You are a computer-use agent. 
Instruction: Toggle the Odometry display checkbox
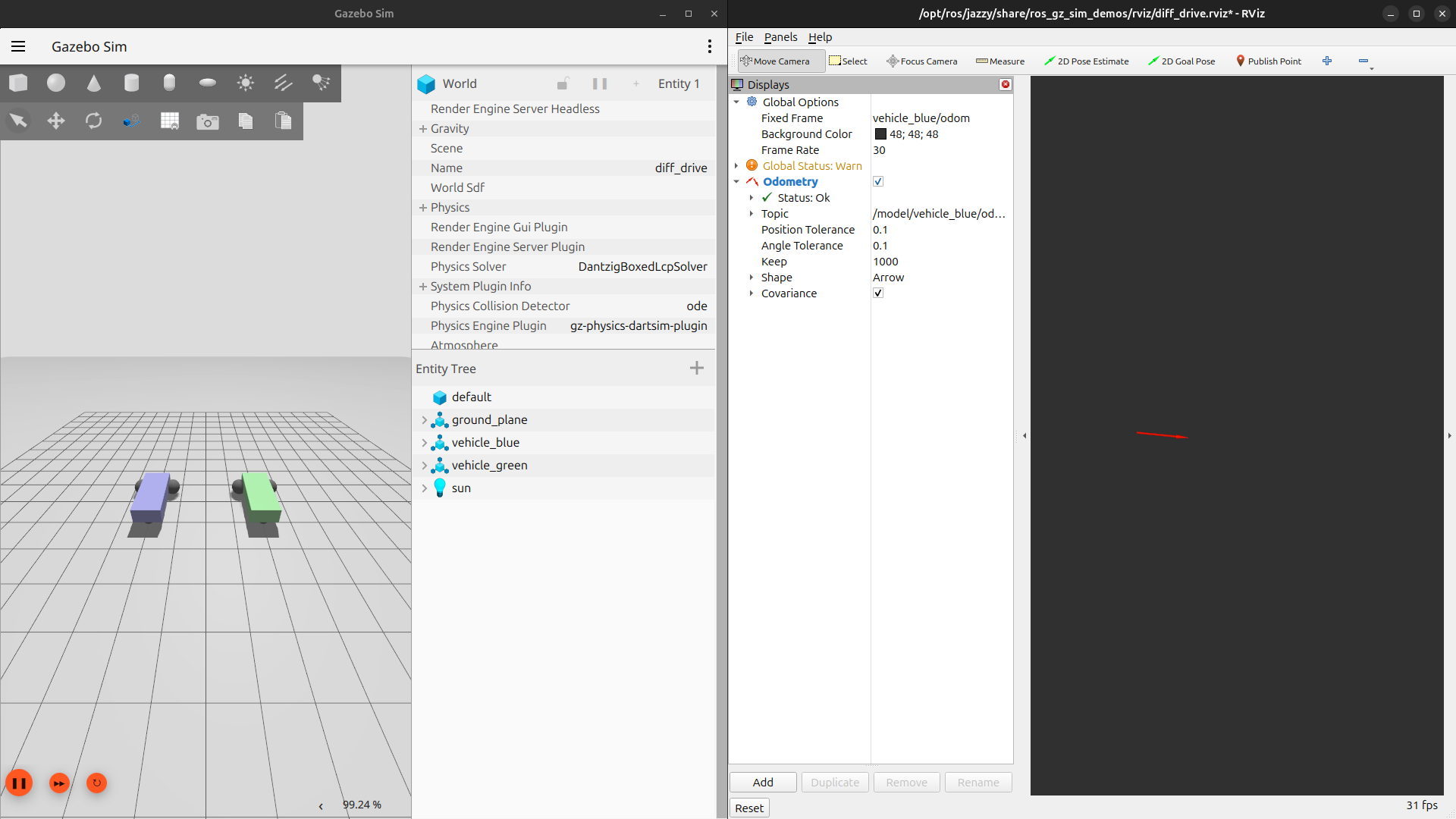click(878, 181)
